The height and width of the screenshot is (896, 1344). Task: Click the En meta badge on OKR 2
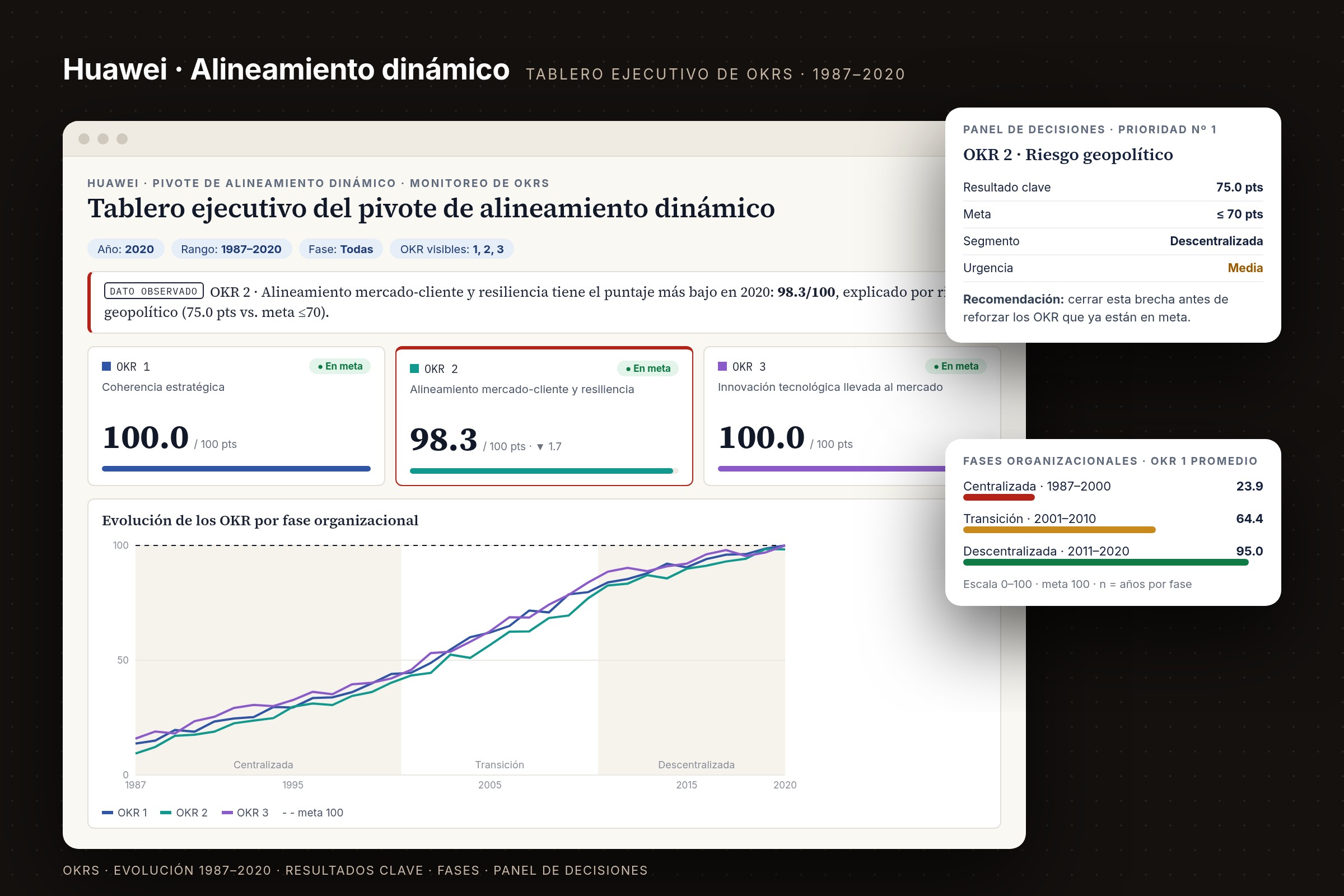tap(648, 368)
